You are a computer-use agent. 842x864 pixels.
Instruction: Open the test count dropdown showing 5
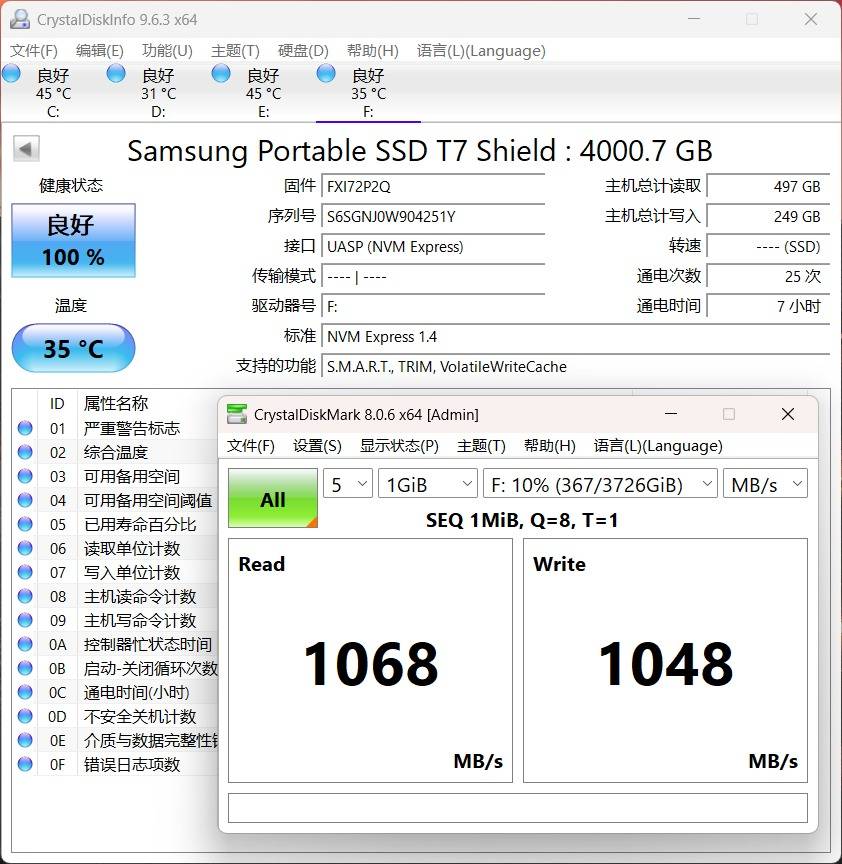pos(348,485)
